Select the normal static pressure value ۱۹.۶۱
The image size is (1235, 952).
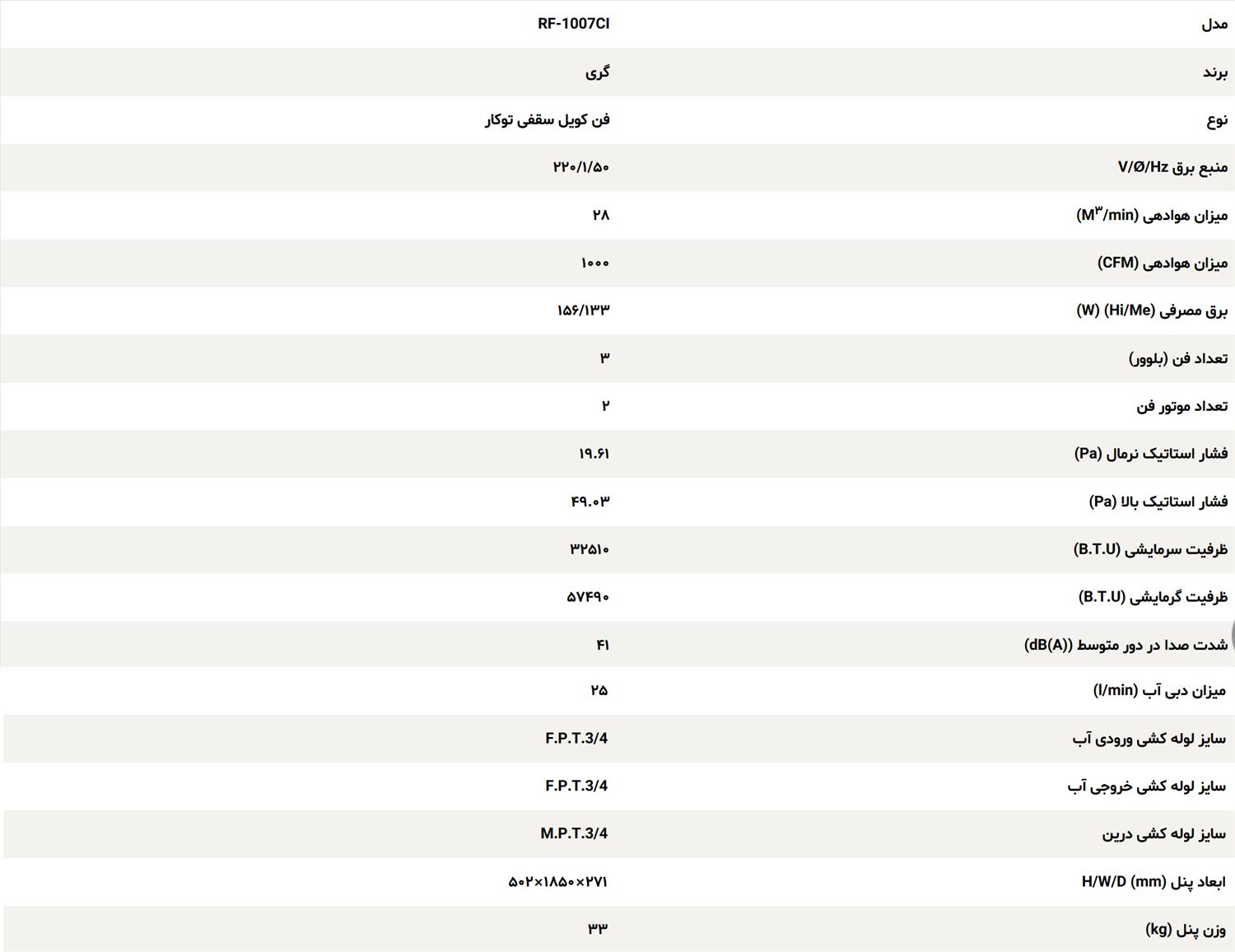(x=594, y=454)
